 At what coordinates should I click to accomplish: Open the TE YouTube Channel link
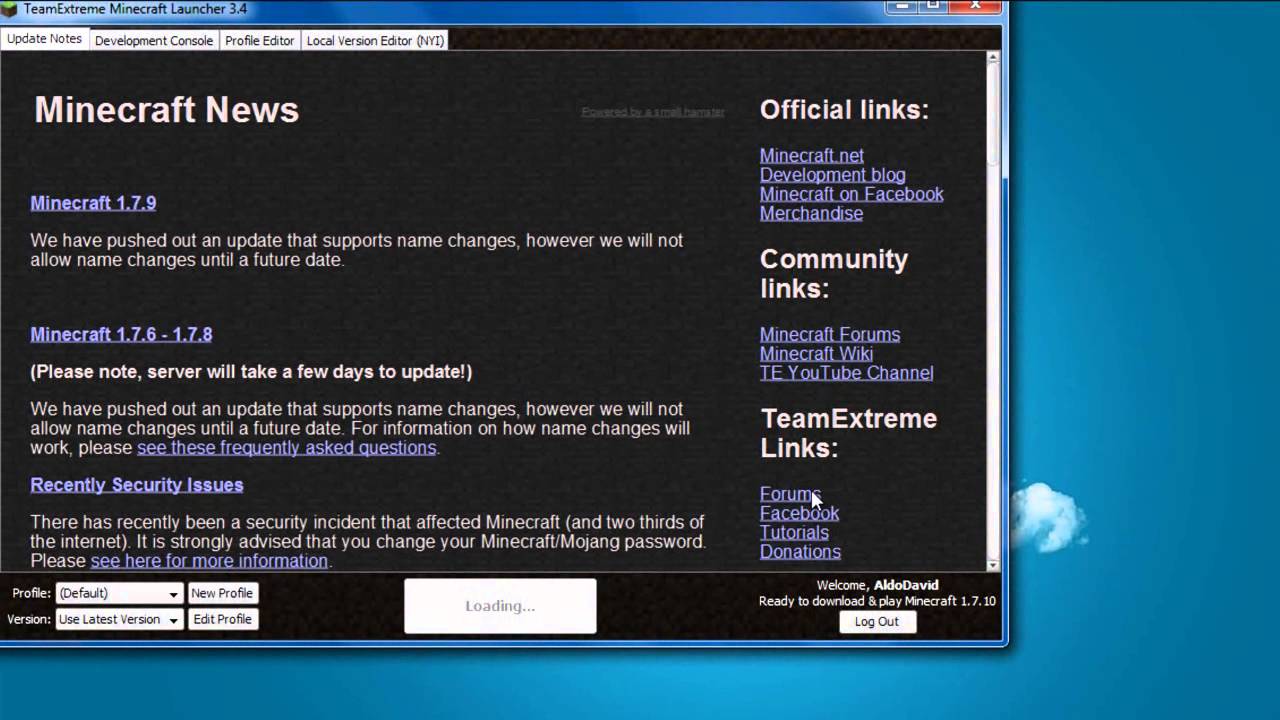click(x=846, y=372)
